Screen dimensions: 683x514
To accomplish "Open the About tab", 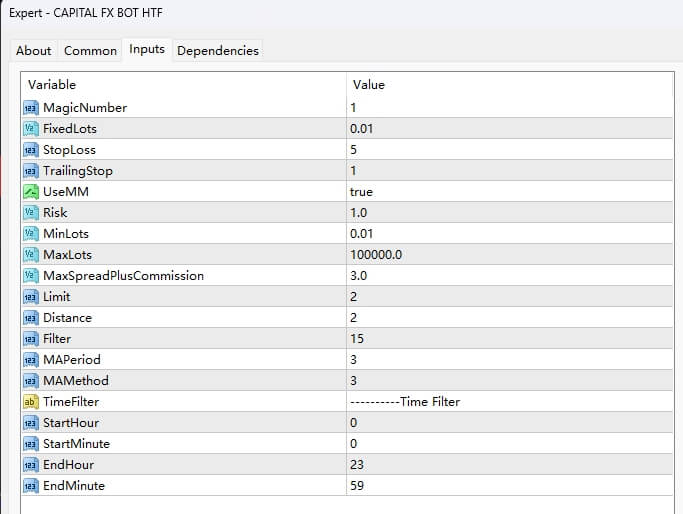I will (34, 51).
